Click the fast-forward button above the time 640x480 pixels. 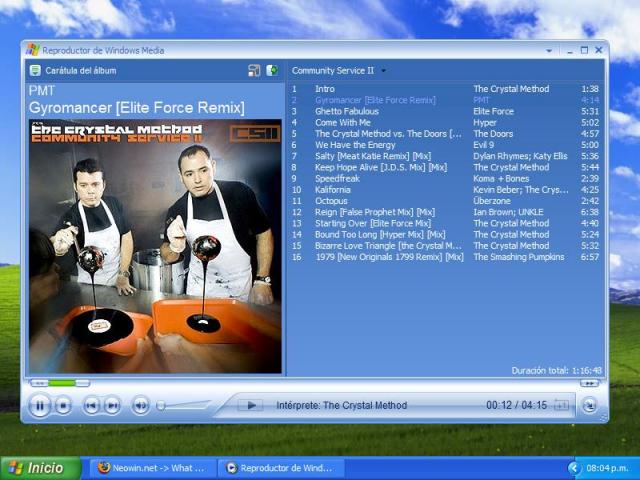coord(589,383)
